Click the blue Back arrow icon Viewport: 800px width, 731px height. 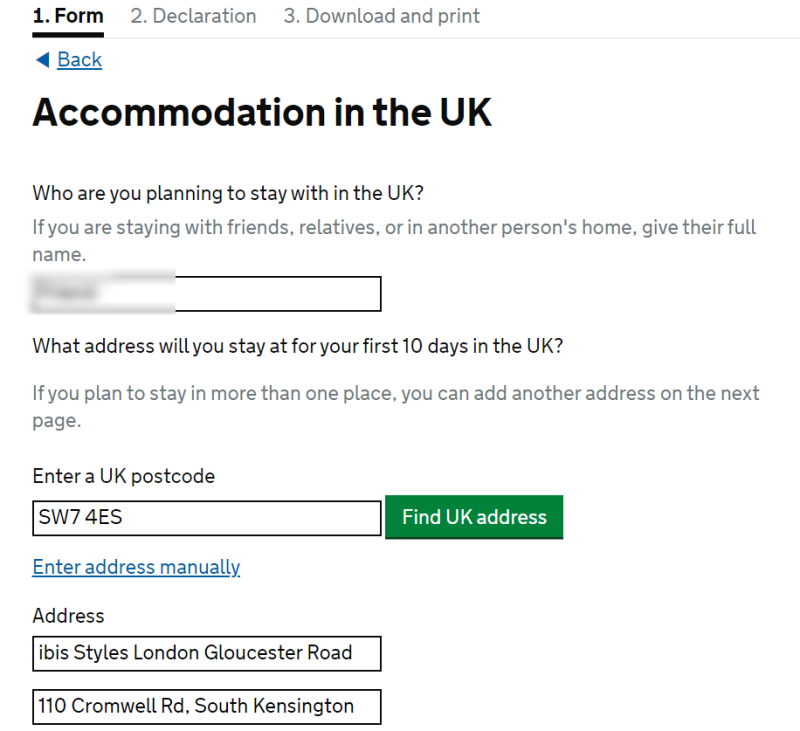coord(41,60)
